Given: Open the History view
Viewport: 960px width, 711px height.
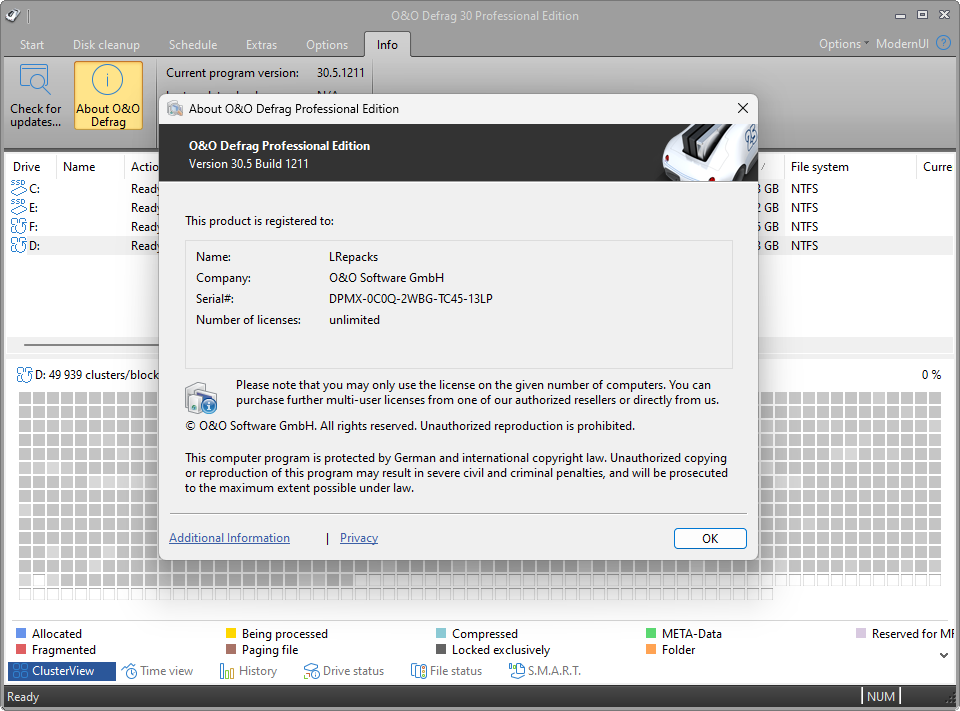Looking at the screenshot, I should [x=248, y=671].
